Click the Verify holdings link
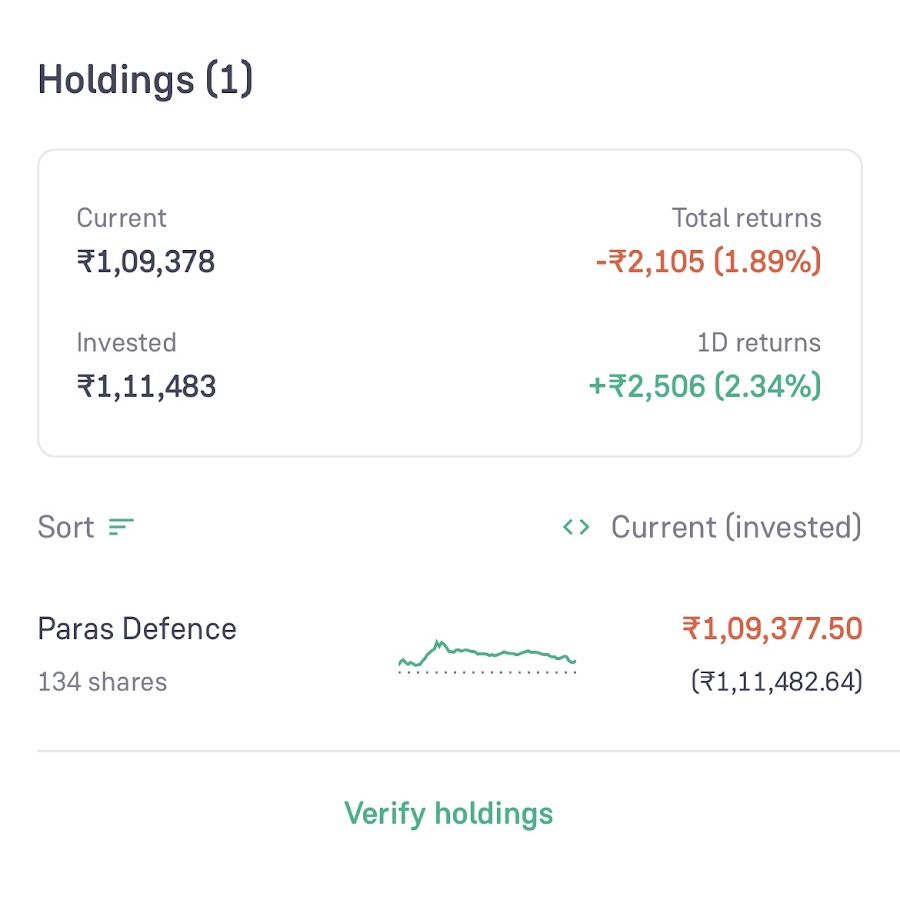 448,813
